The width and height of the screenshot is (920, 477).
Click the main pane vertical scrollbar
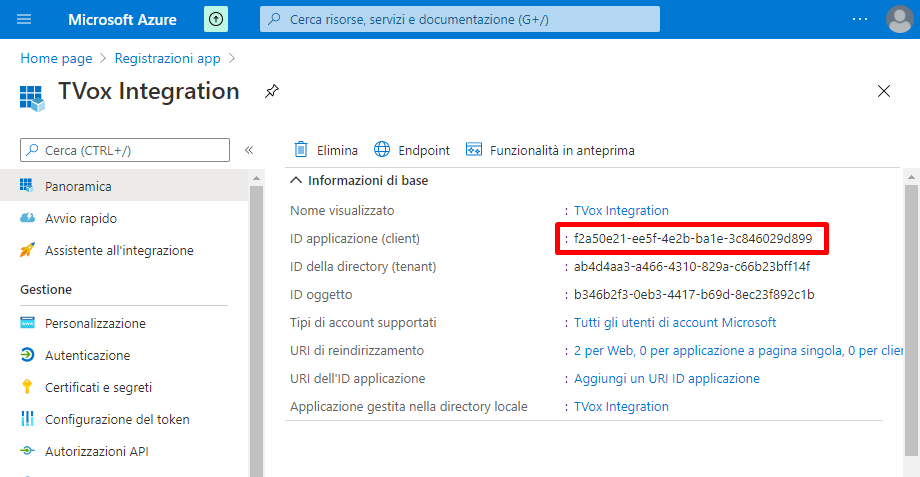click(911, 320)
